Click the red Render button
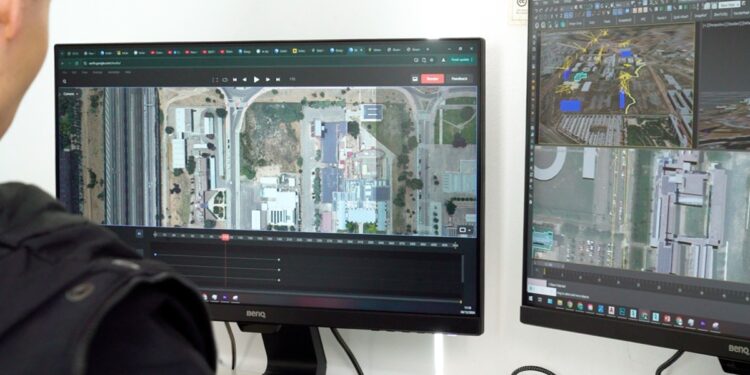 pos(432,78)
